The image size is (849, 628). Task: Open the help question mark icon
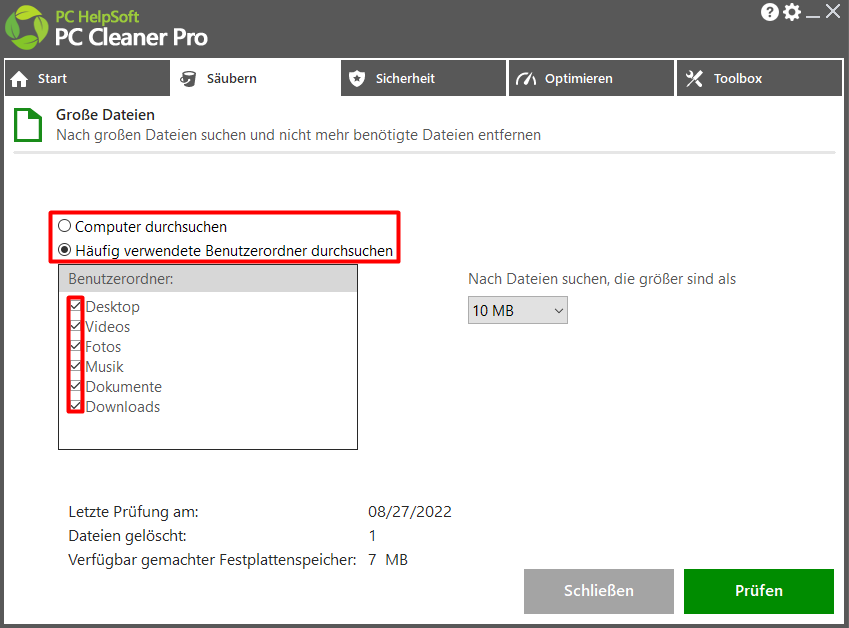[x=769, y=11]
